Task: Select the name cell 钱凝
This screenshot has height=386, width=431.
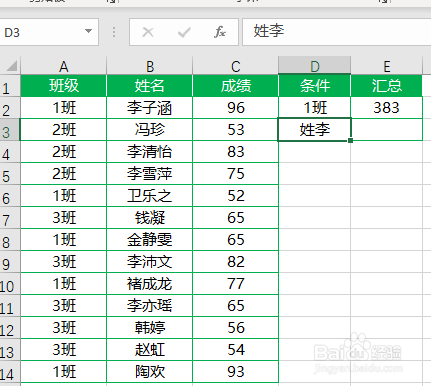Action: click(x=149, y=218)
